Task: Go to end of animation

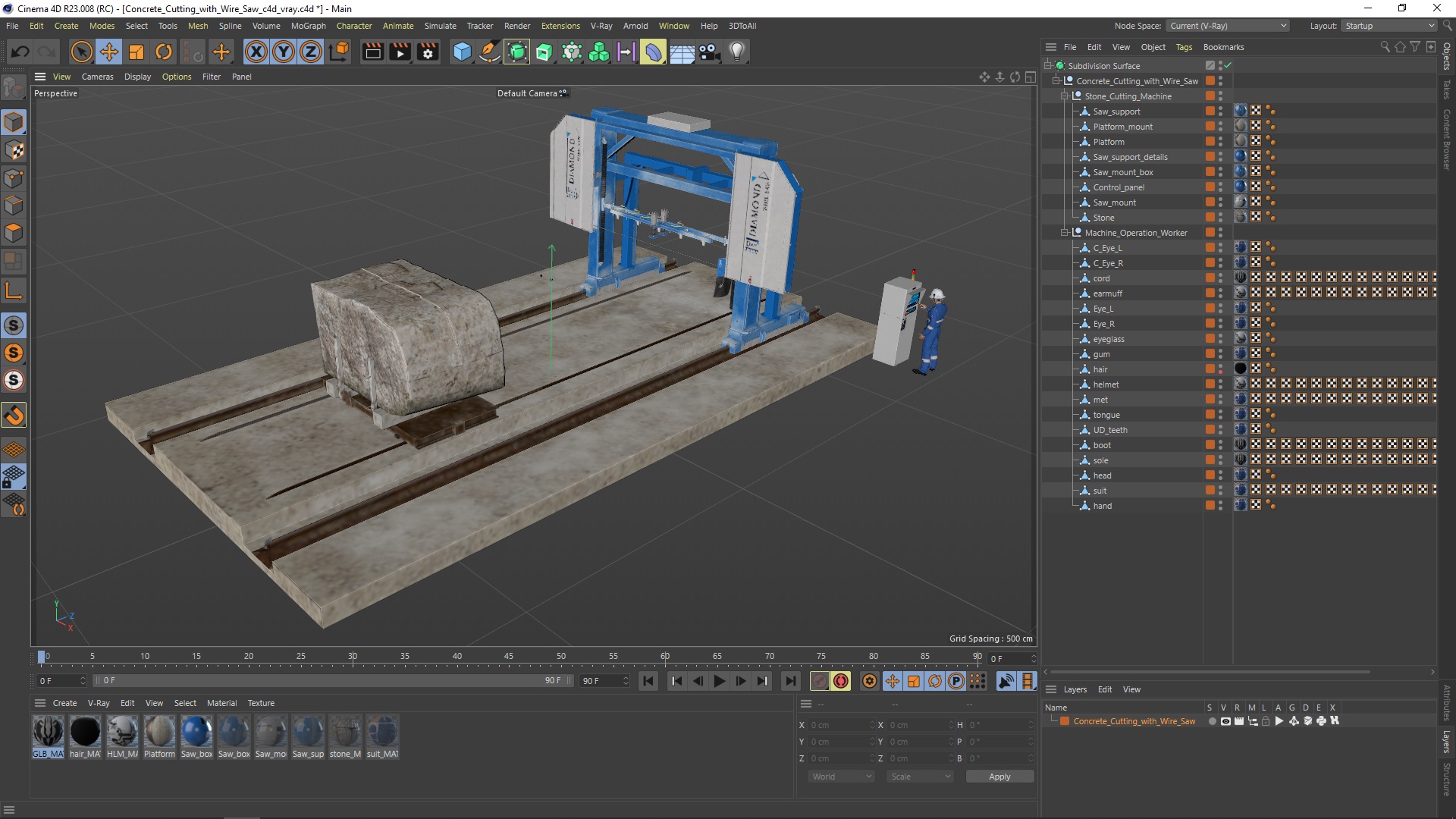Action: tap(790, 681)
